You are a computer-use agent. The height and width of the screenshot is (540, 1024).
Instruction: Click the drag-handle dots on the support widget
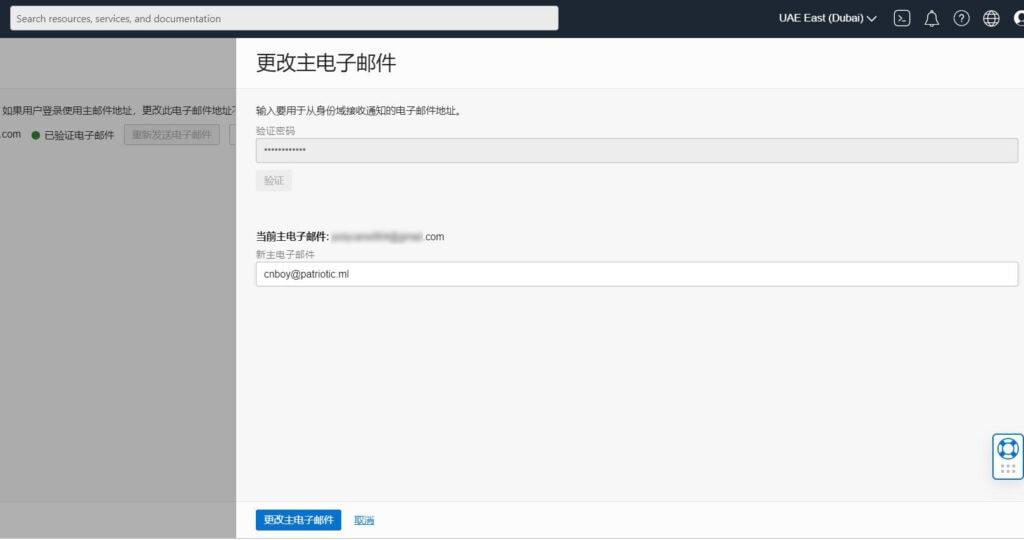tap(1008, 469)
